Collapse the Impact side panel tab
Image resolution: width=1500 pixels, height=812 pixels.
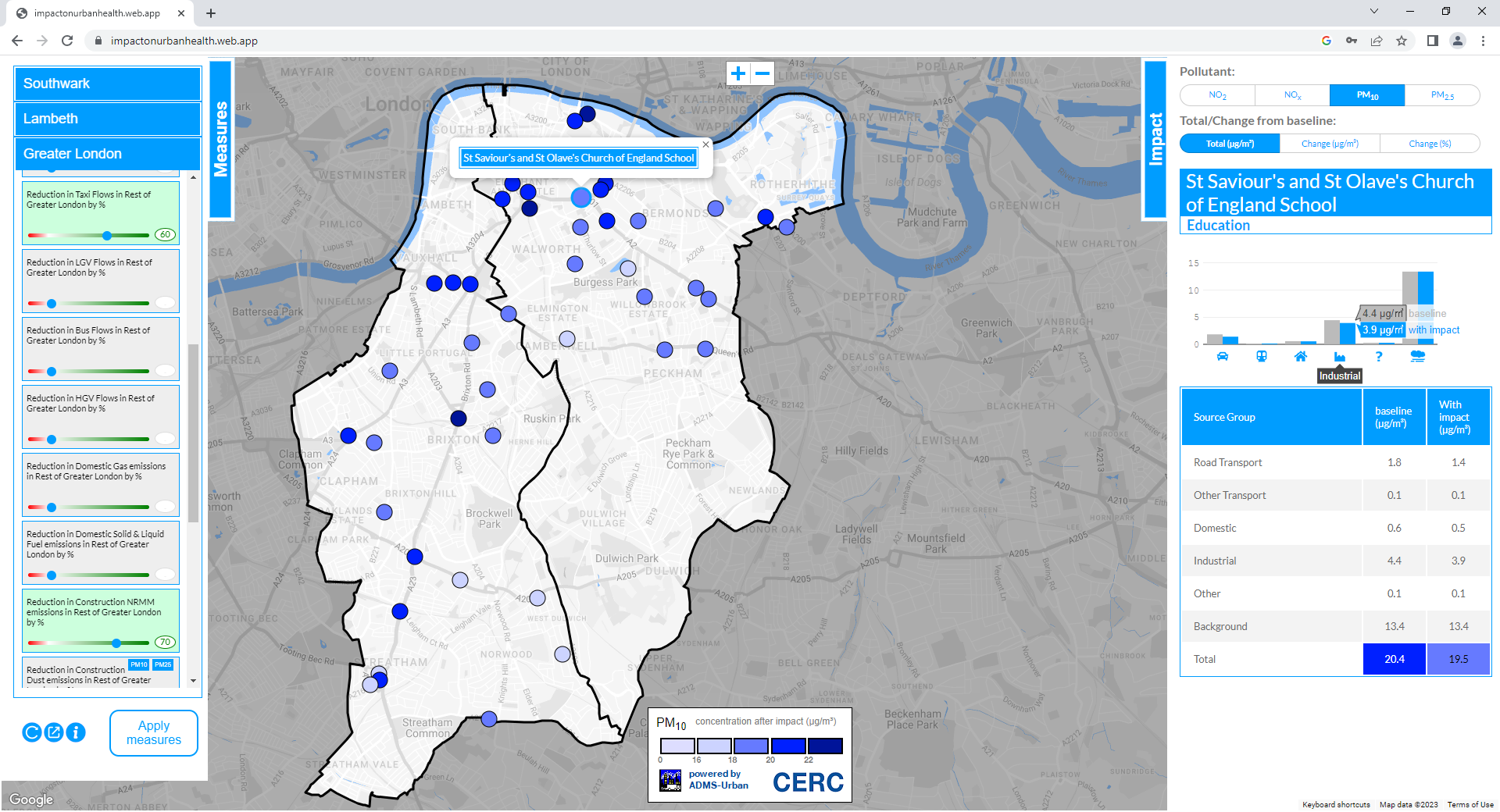[1155, 139]
